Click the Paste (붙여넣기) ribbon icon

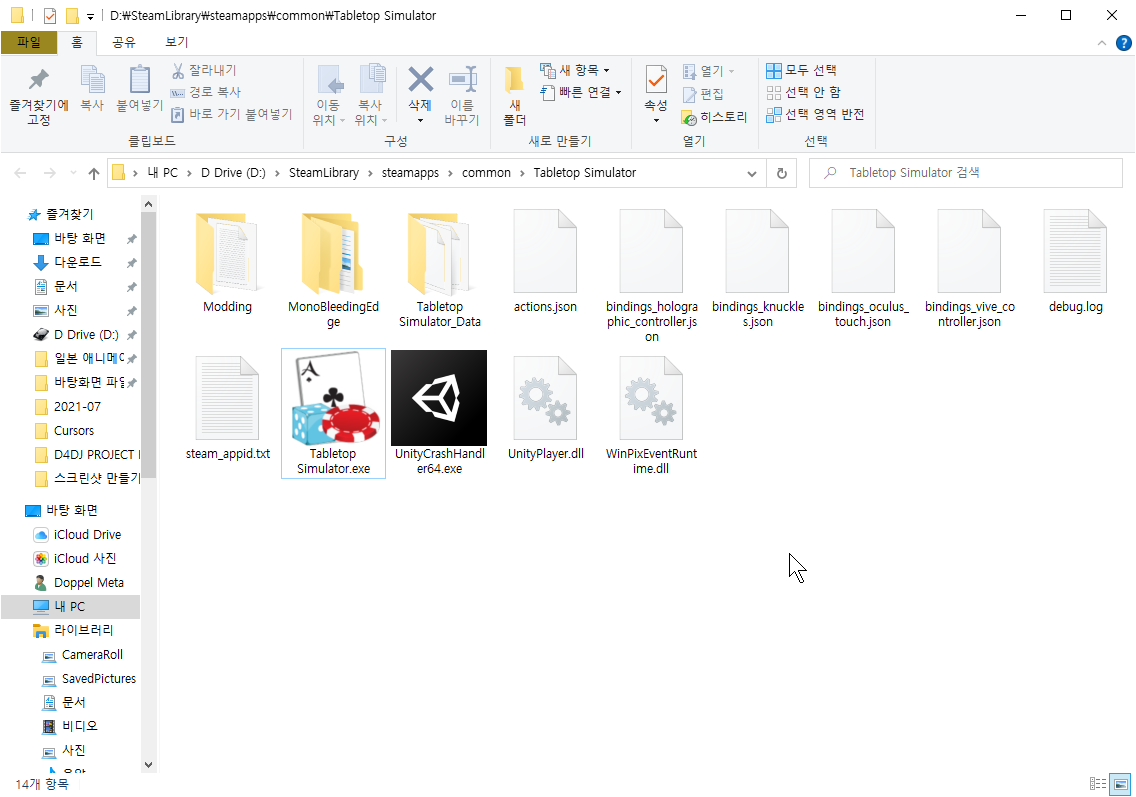pos(140,88)
